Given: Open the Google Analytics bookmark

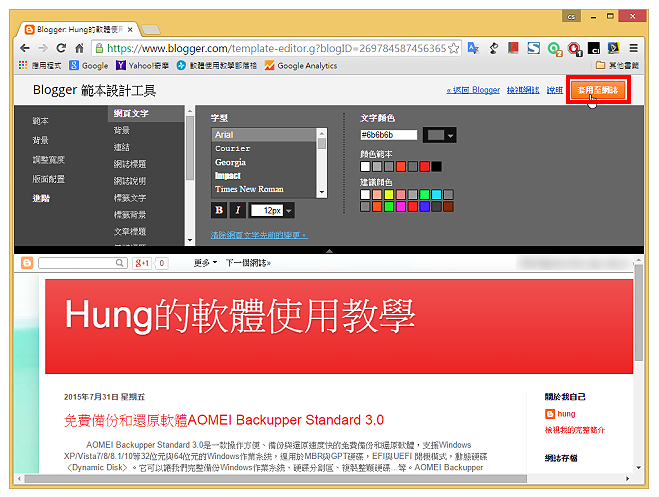Looking at the screenshot, I should [301, 66].
